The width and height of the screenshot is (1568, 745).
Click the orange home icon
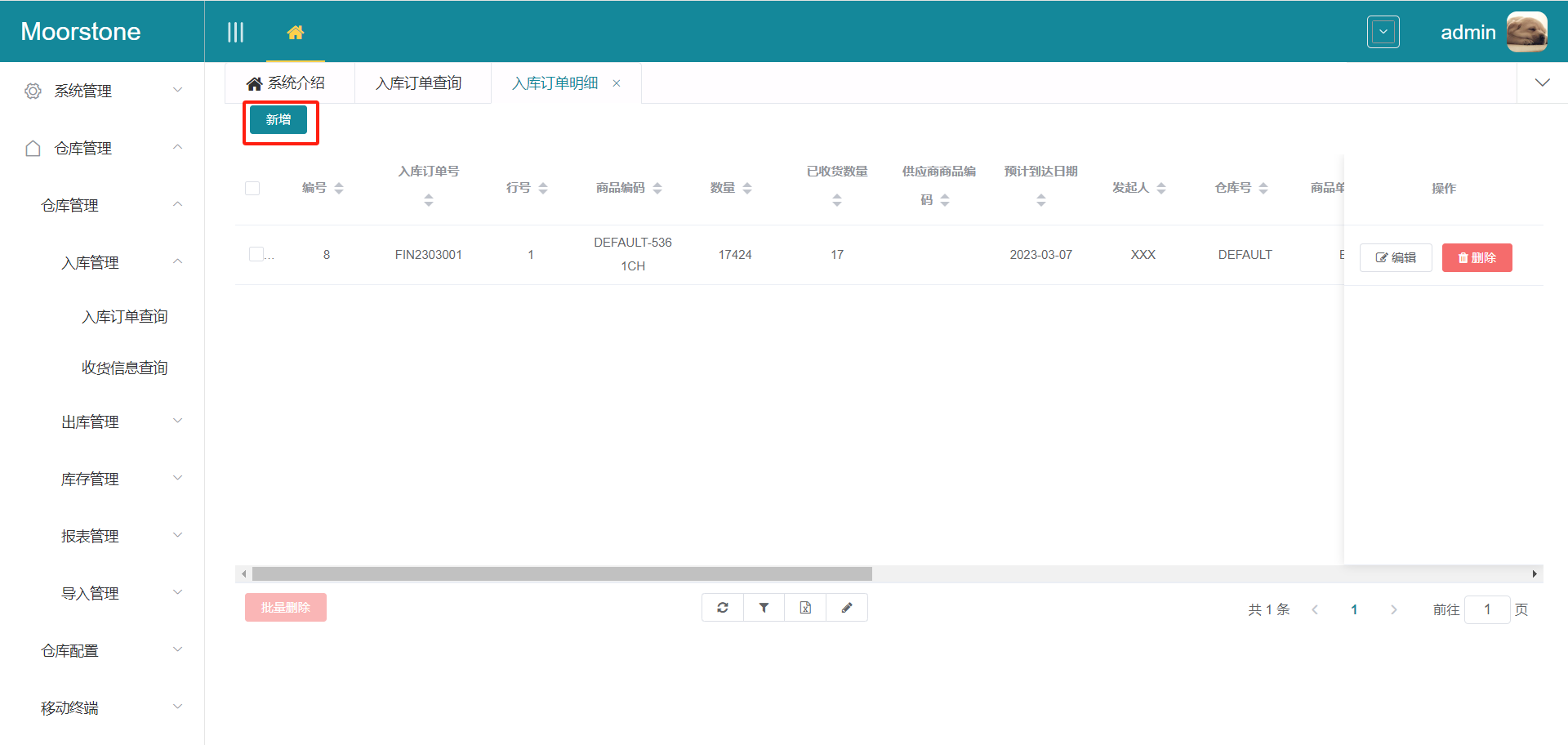(x=296, y=32)
